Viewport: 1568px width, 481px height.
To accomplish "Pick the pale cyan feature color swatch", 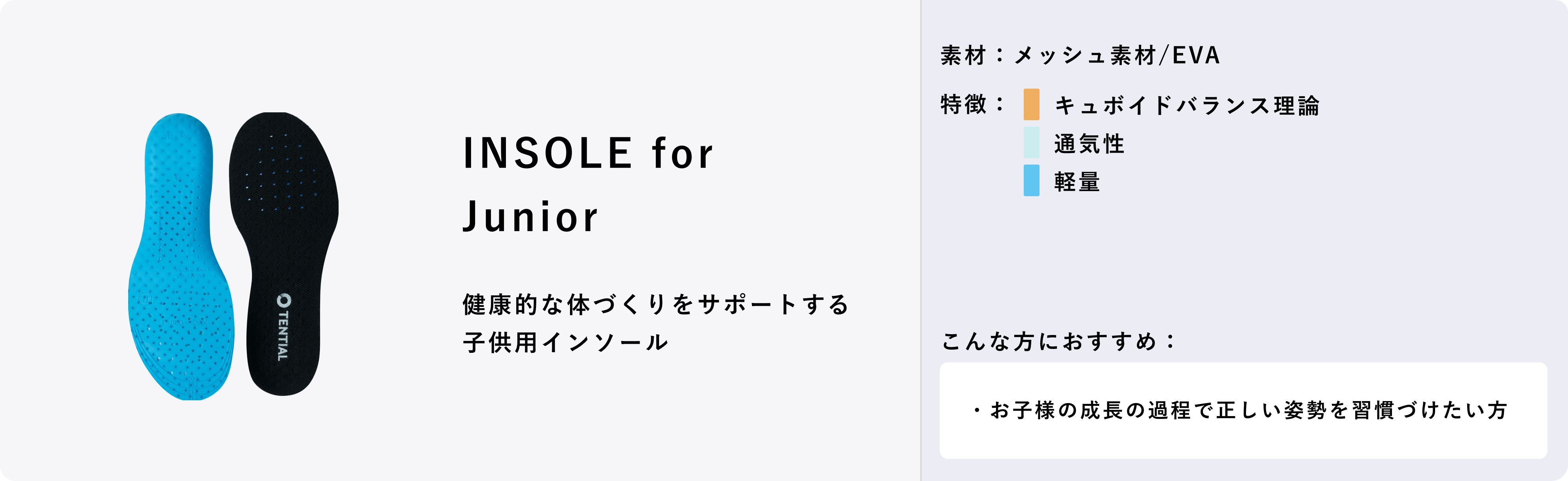I will [x=1031, y=142].
